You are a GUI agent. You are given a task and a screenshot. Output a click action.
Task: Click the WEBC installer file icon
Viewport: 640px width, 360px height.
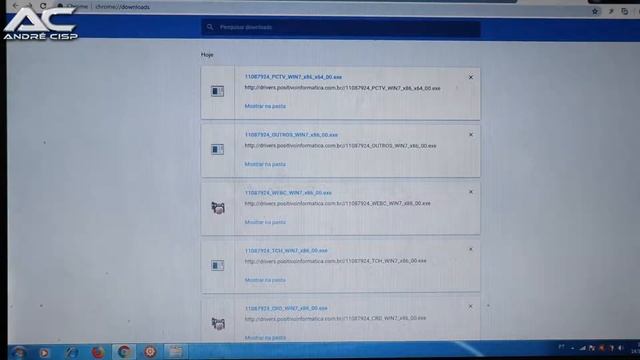click(x=218, y=207)
